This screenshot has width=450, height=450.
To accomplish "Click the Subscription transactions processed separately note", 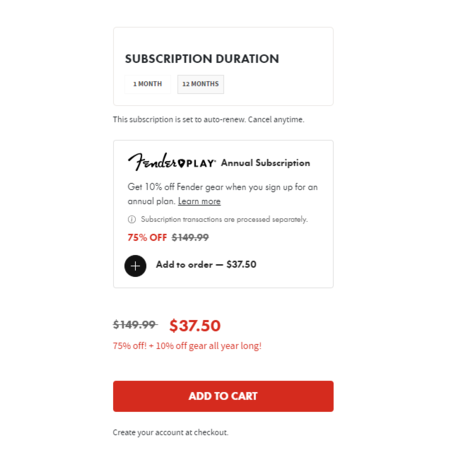I will [224, 219].
